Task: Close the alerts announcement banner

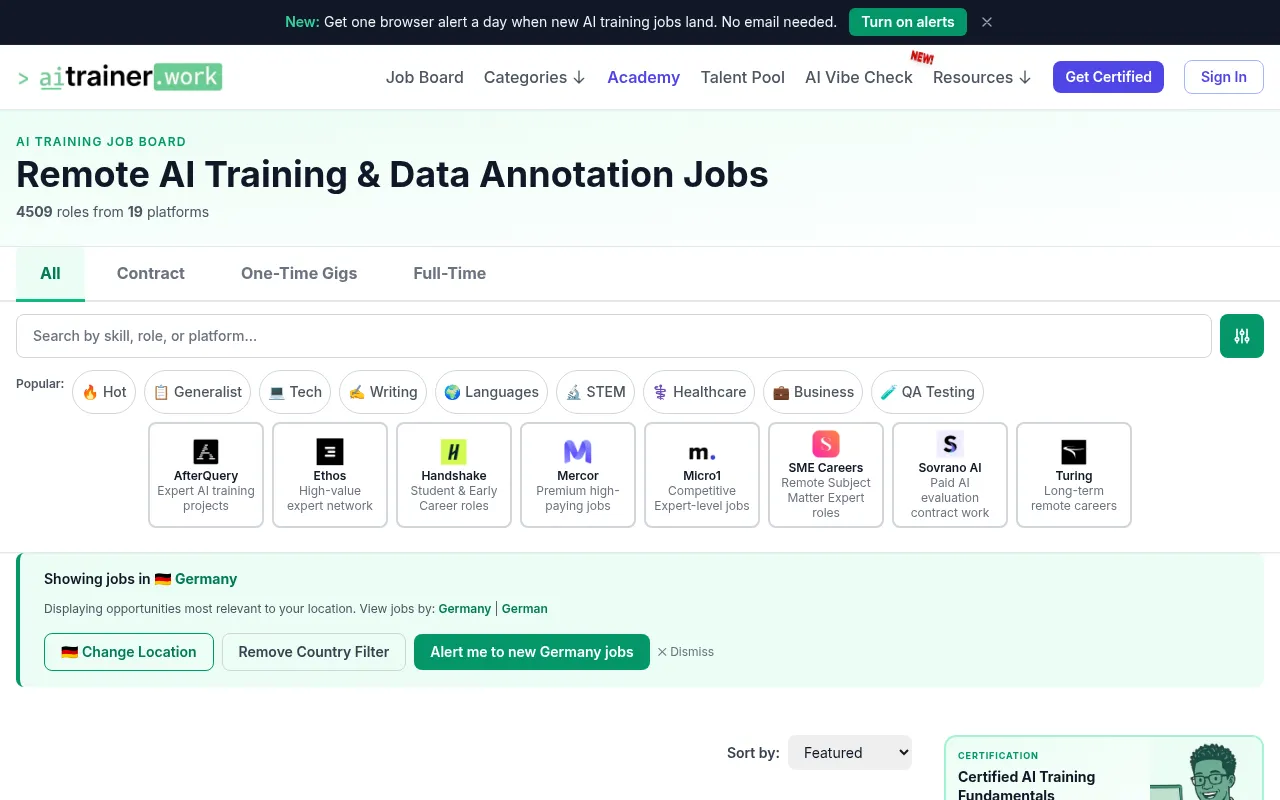Action: (x=987, y=22)
